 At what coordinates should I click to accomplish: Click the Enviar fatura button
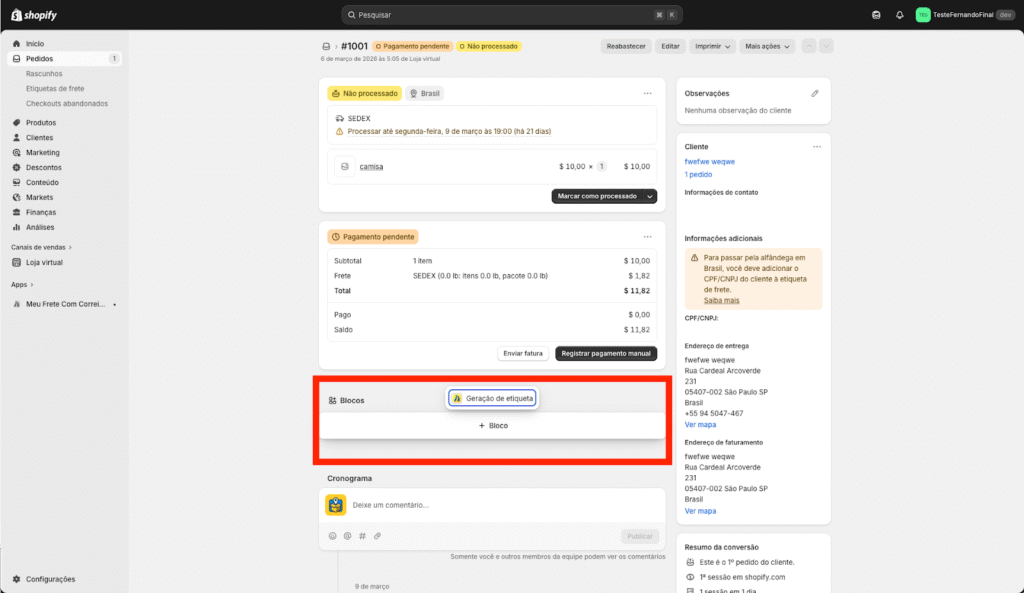click(523, 353)
